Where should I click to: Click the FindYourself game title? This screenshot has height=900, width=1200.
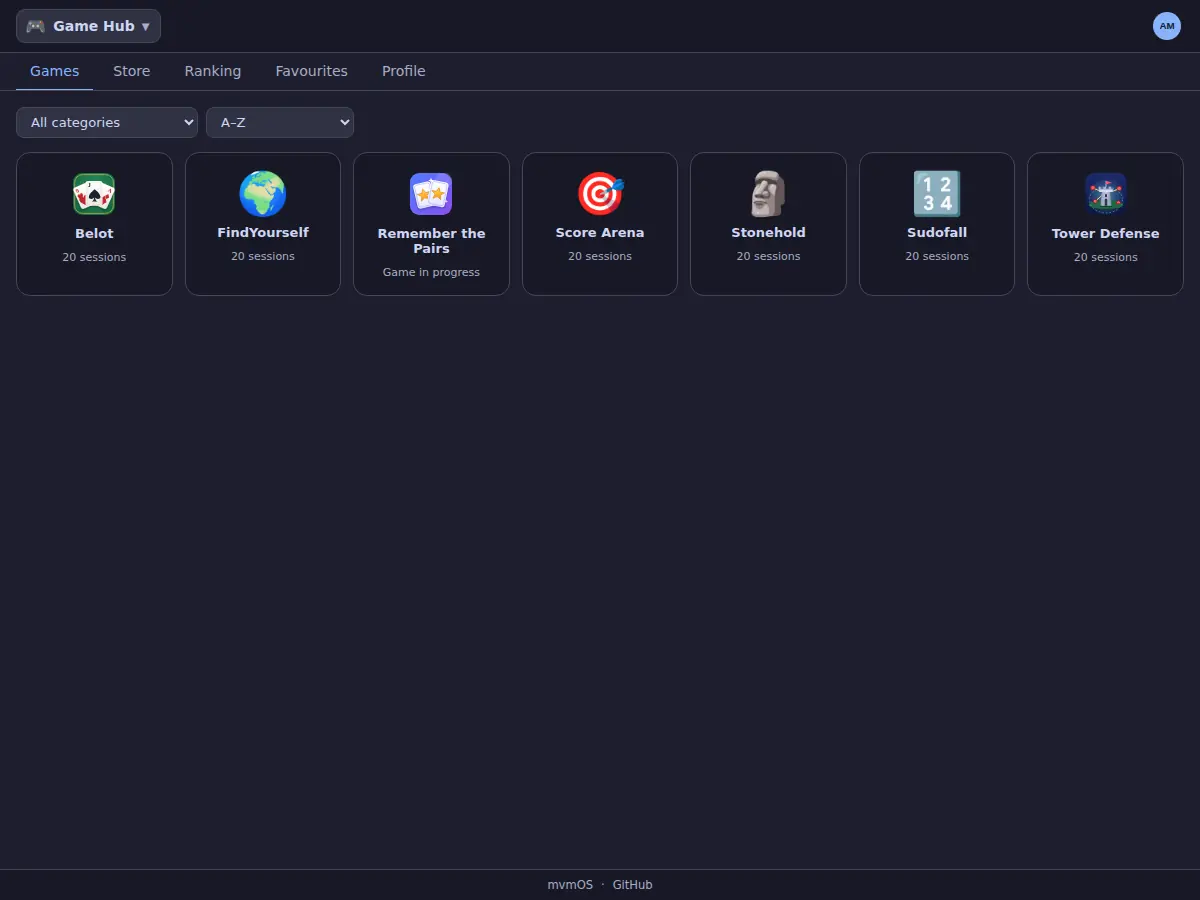263,233
